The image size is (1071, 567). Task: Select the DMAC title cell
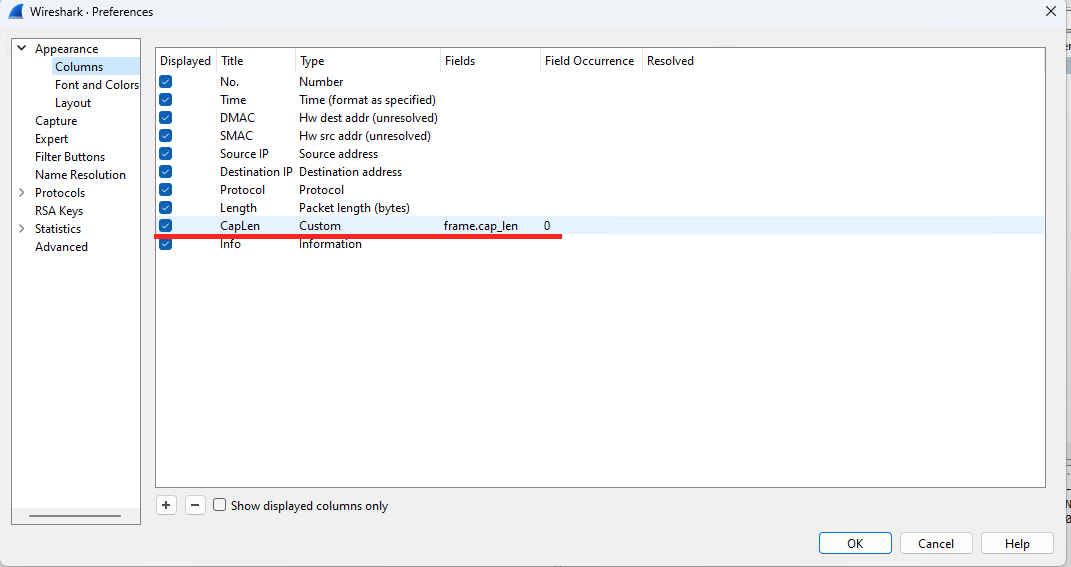(x=237, y=117)
